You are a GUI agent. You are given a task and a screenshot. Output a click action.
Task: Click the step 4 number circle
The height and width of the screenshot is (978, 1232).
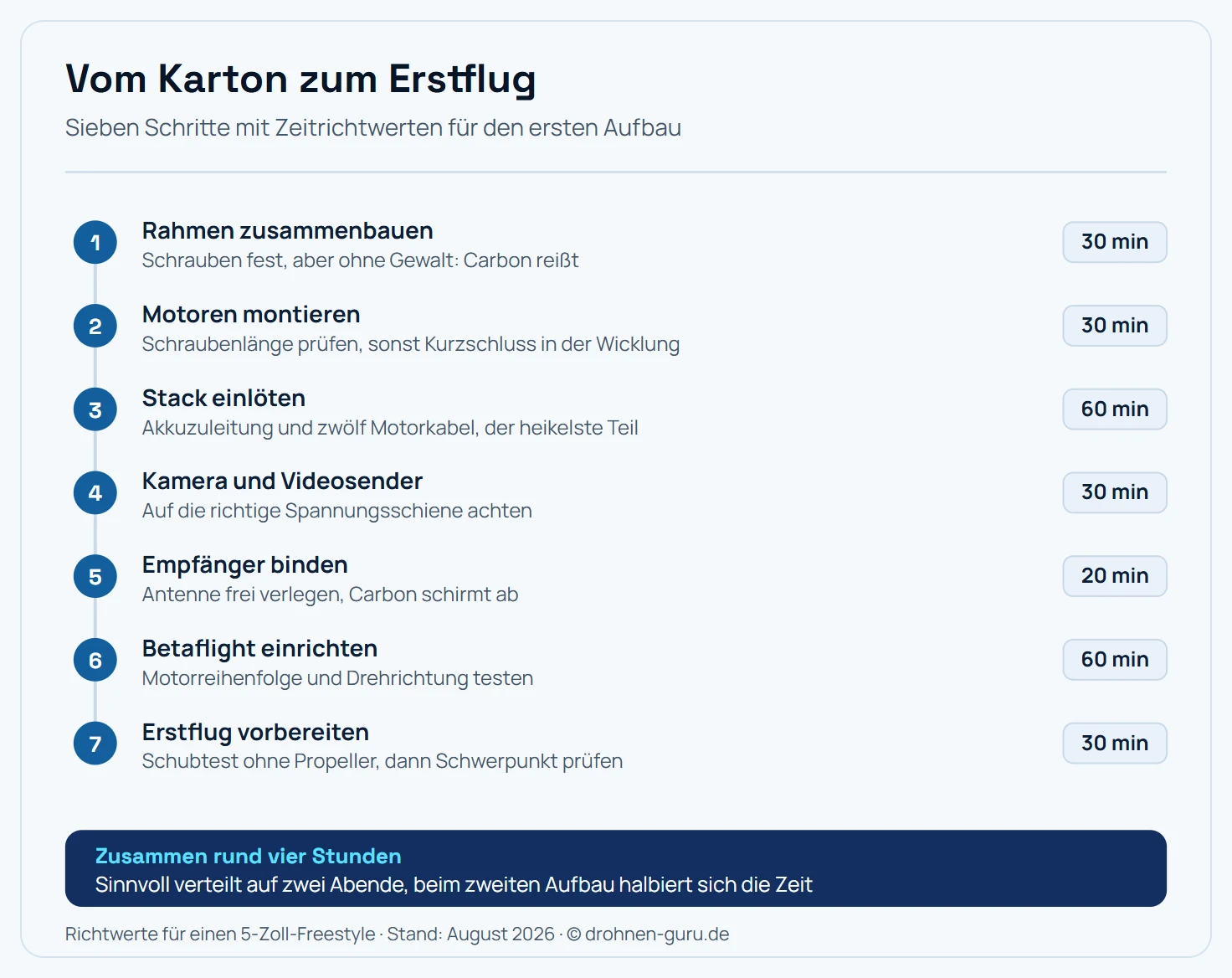(x=95, y=493)
